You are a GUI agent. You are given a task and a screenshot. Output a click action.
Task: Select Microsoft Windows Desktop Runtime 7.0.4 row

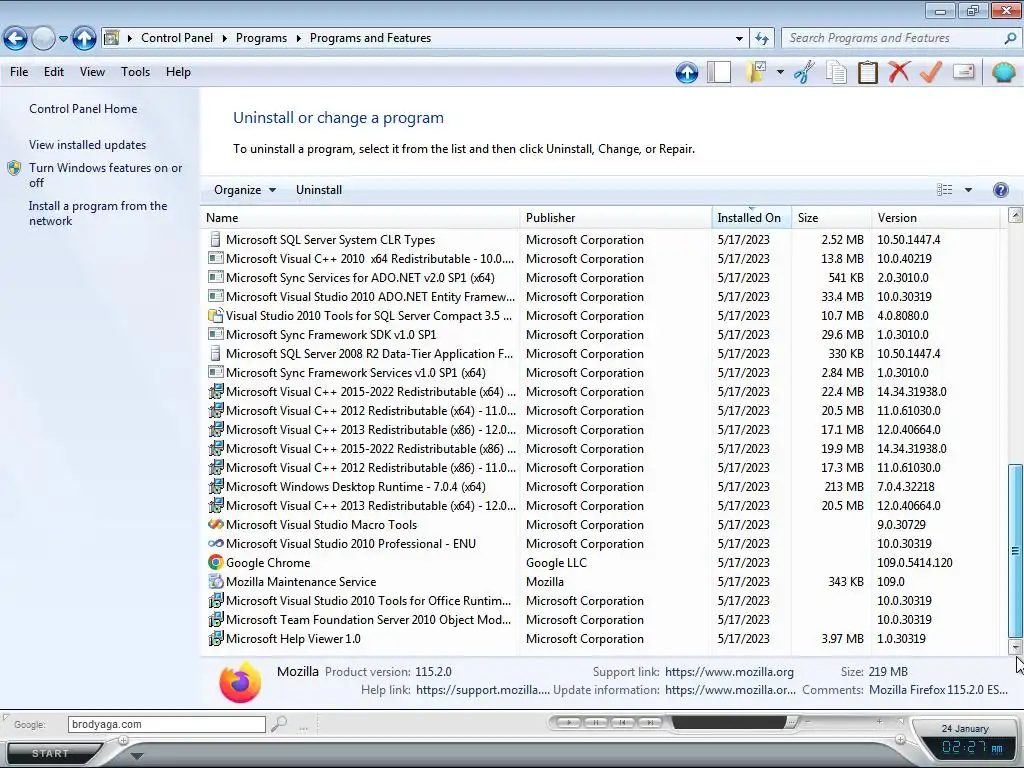pos(603,487)
